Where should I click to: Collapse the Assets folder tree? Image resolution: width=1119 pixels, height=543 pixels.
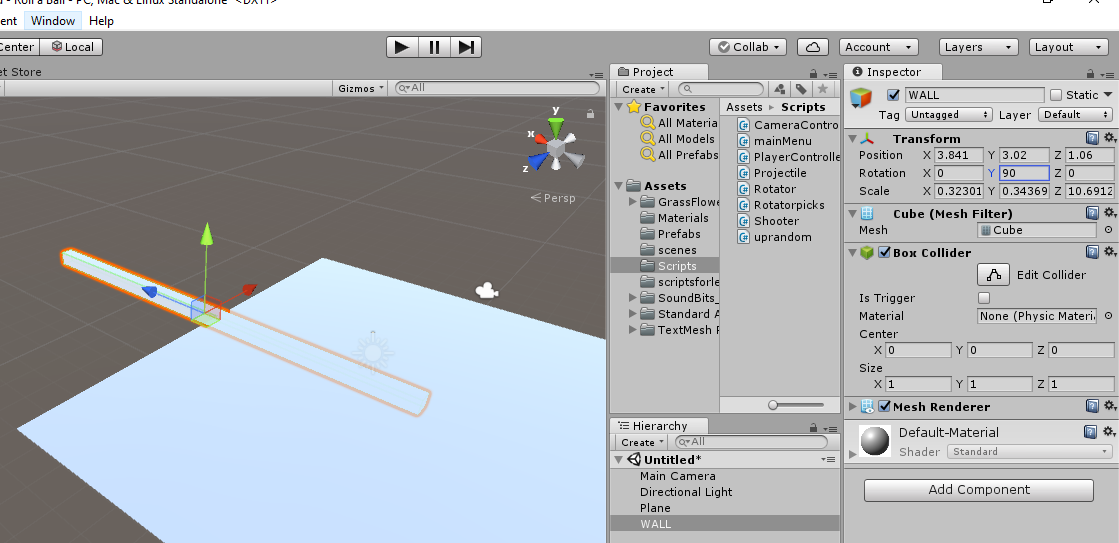tap(618, 186)
